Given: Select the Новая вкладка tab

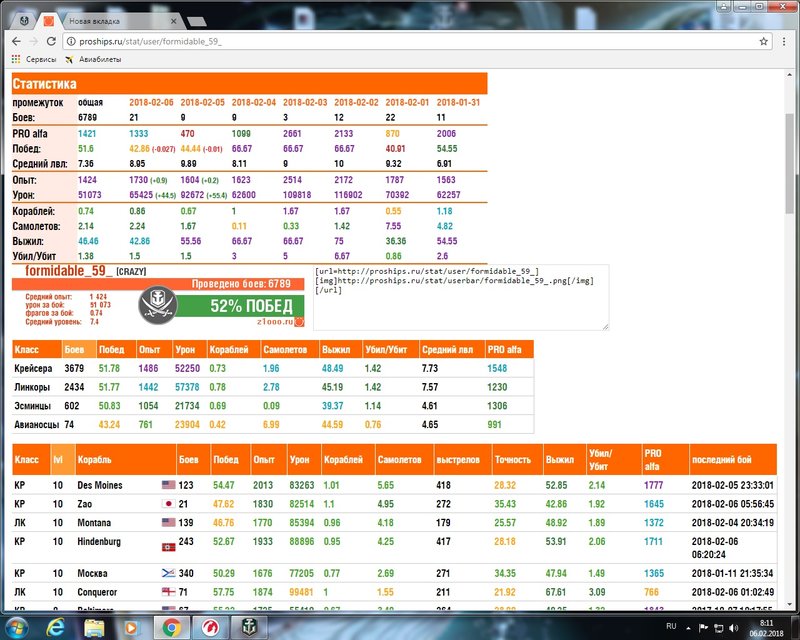Looking at the screenshot, I should (110, 20).
